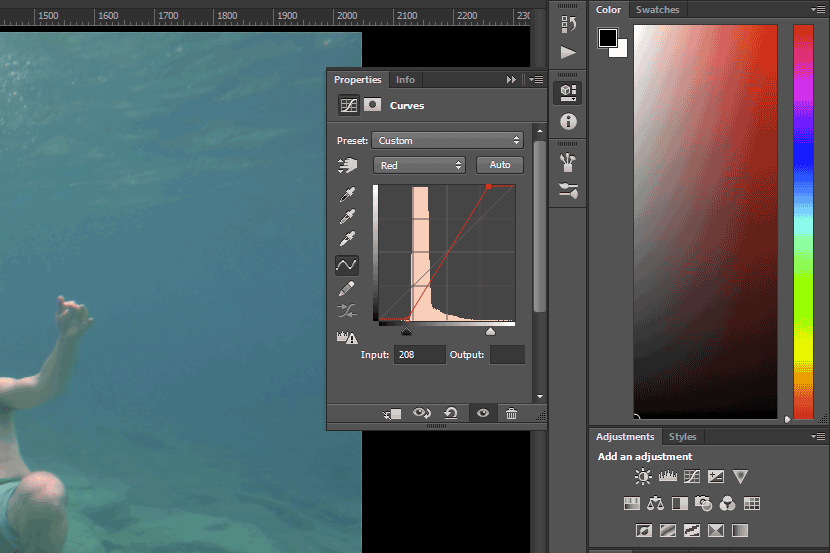The height and width of the screenshot is (553, 830).
Task: Click the background white color swatch
Action: pyautogui.click(x=621, y=51)
